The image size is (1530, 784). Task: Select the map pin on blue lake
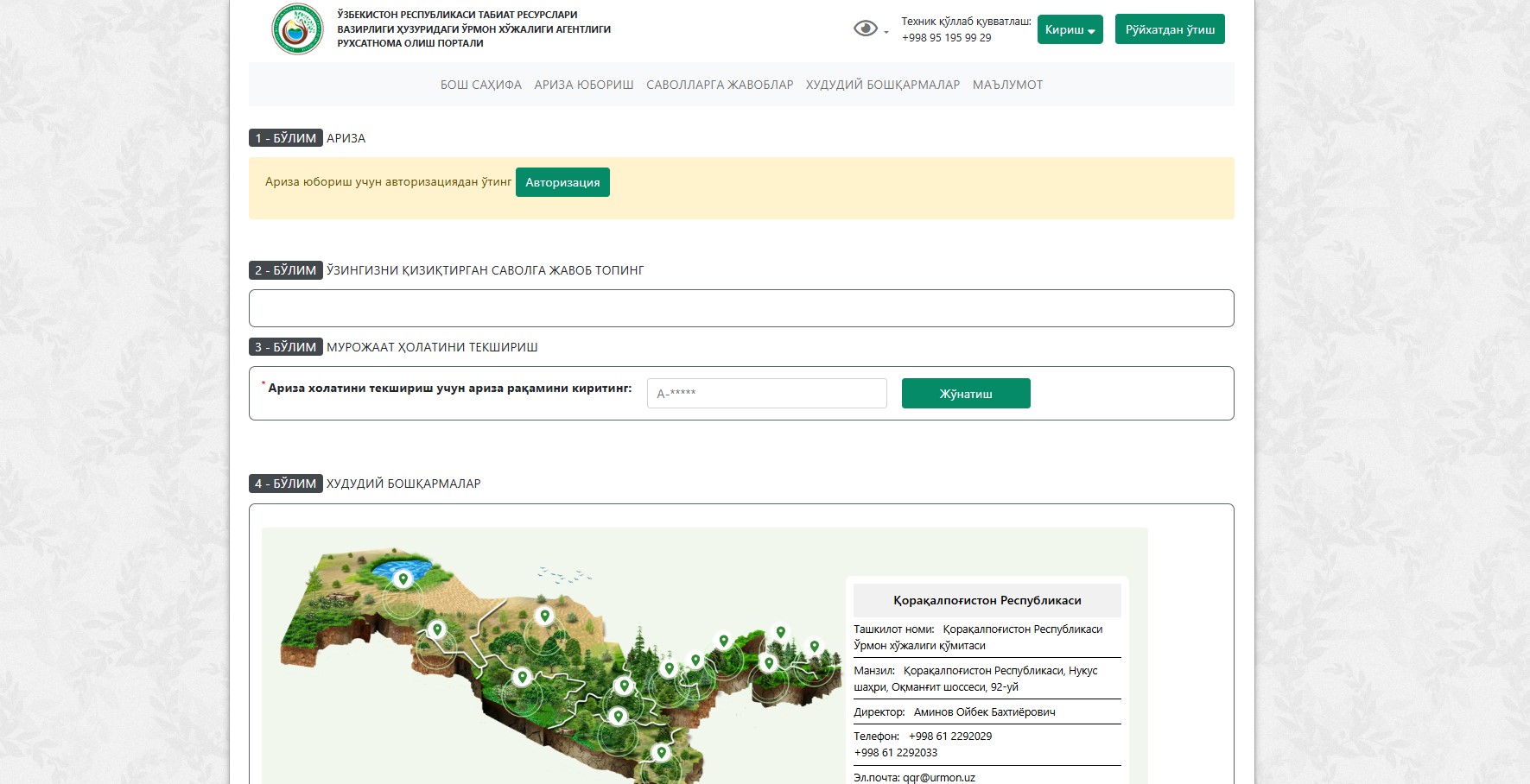point(403,579)
